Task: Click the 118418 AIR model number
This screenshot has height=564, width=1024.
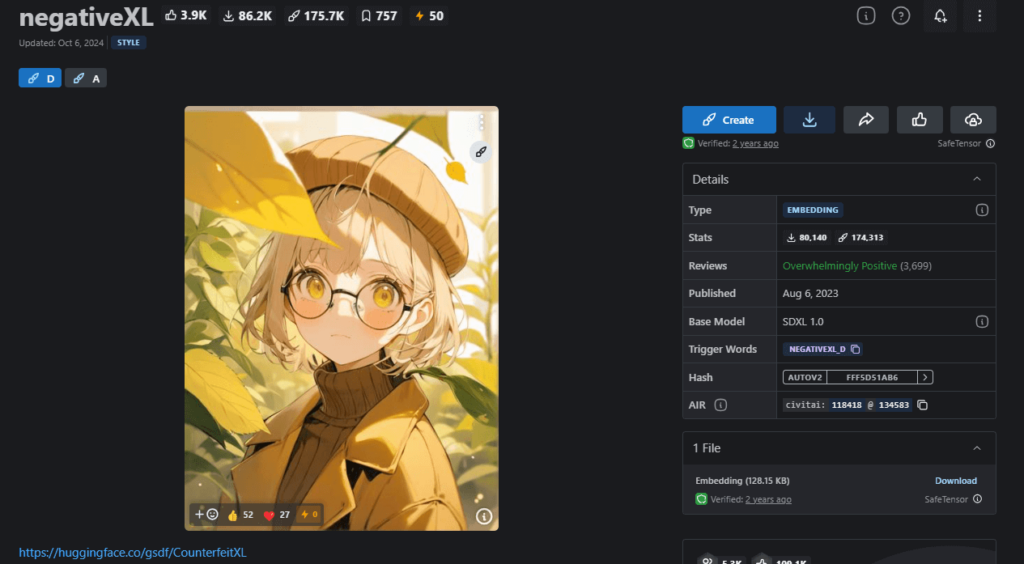Action: click(846, 405)
